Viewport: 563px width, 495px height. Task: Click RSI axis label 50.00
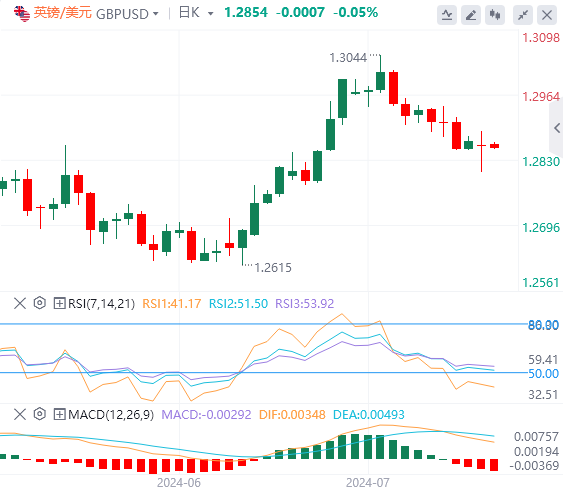544,374
